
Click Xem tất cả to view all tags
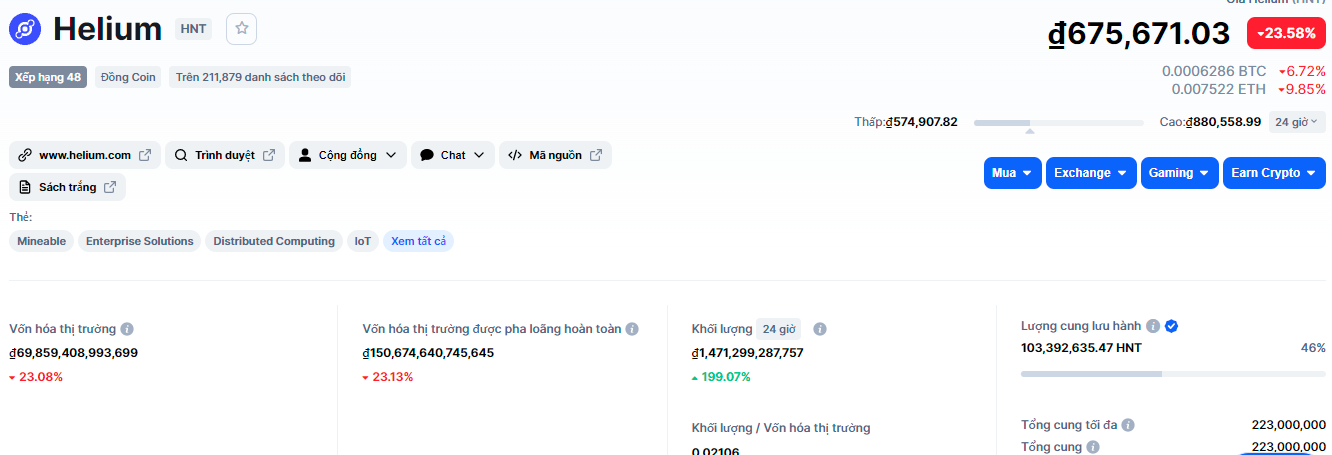[x=418, y=241]
